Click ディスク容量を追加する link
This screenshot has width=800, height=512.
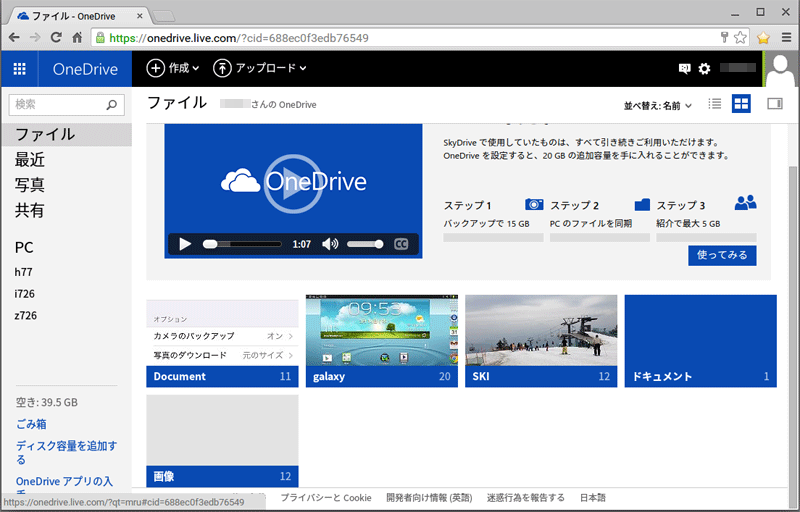tap(66, 452)
